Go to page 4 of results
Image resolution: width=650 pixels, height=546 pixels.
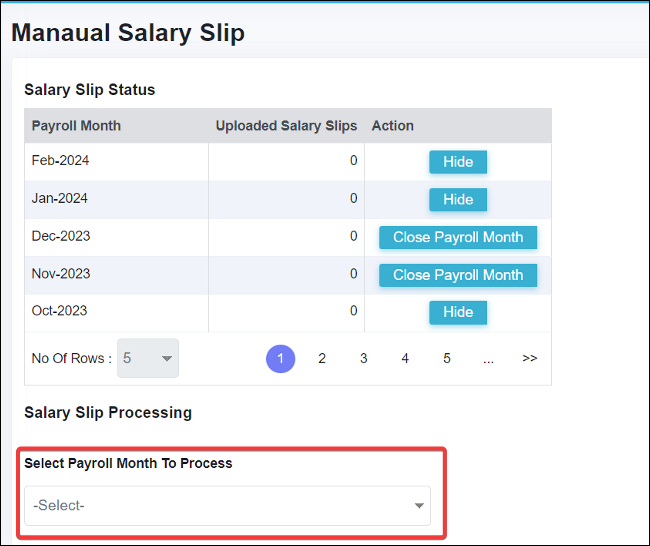click(405, 359)
